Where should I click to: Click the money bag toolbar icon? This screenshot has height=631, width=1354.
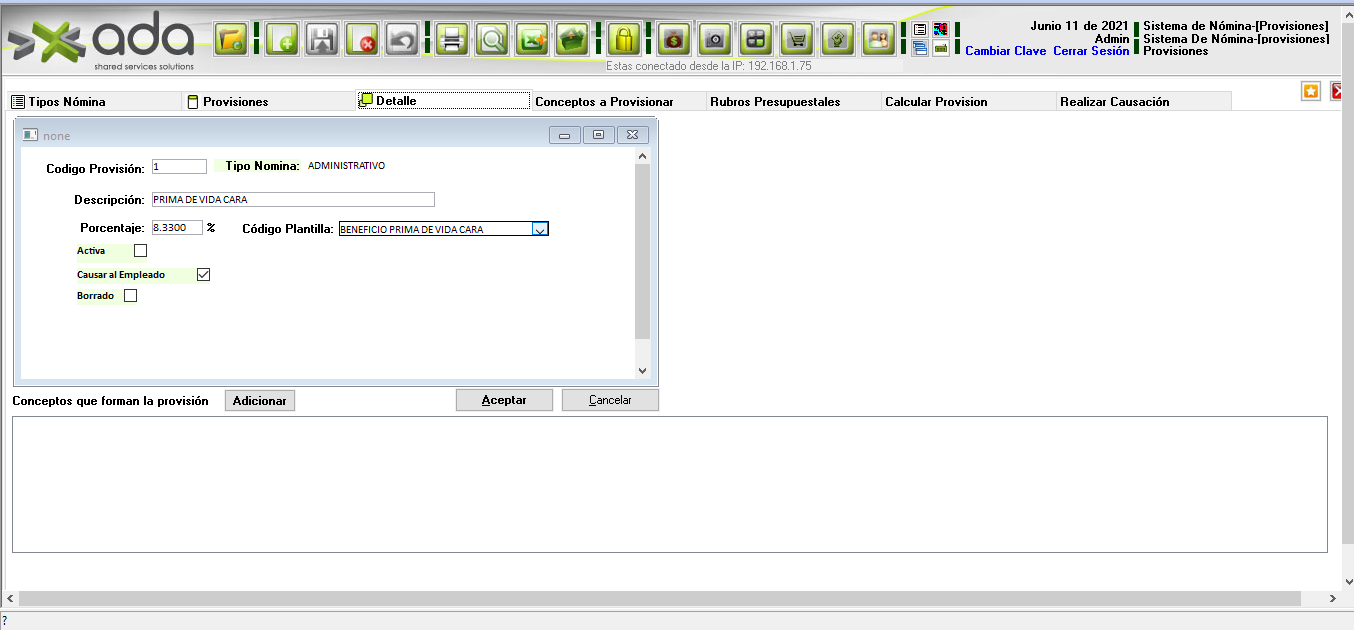click(x=674, y=40)
